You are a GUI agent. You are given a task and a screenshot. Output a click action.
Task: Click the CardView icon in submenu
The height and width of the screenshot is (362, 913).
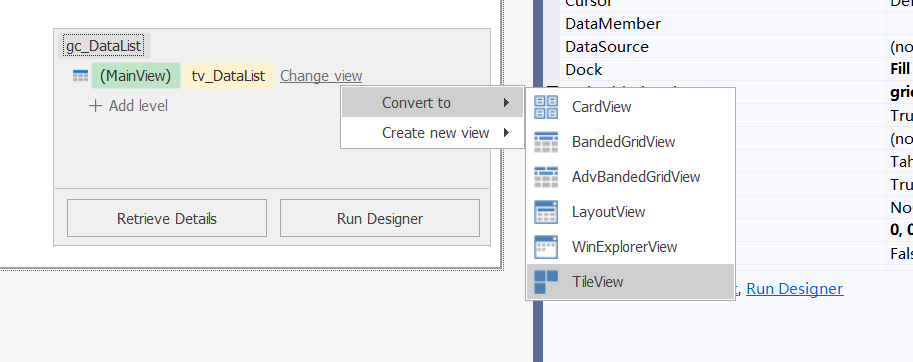(x=546, y=107)
